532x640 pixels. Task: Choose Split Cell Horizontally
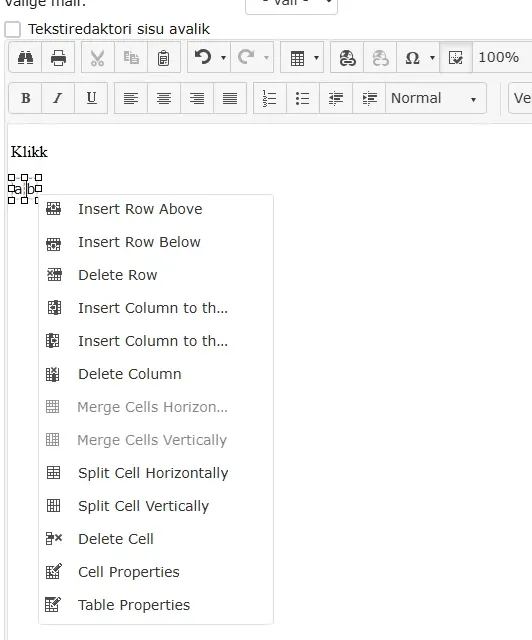156,473
